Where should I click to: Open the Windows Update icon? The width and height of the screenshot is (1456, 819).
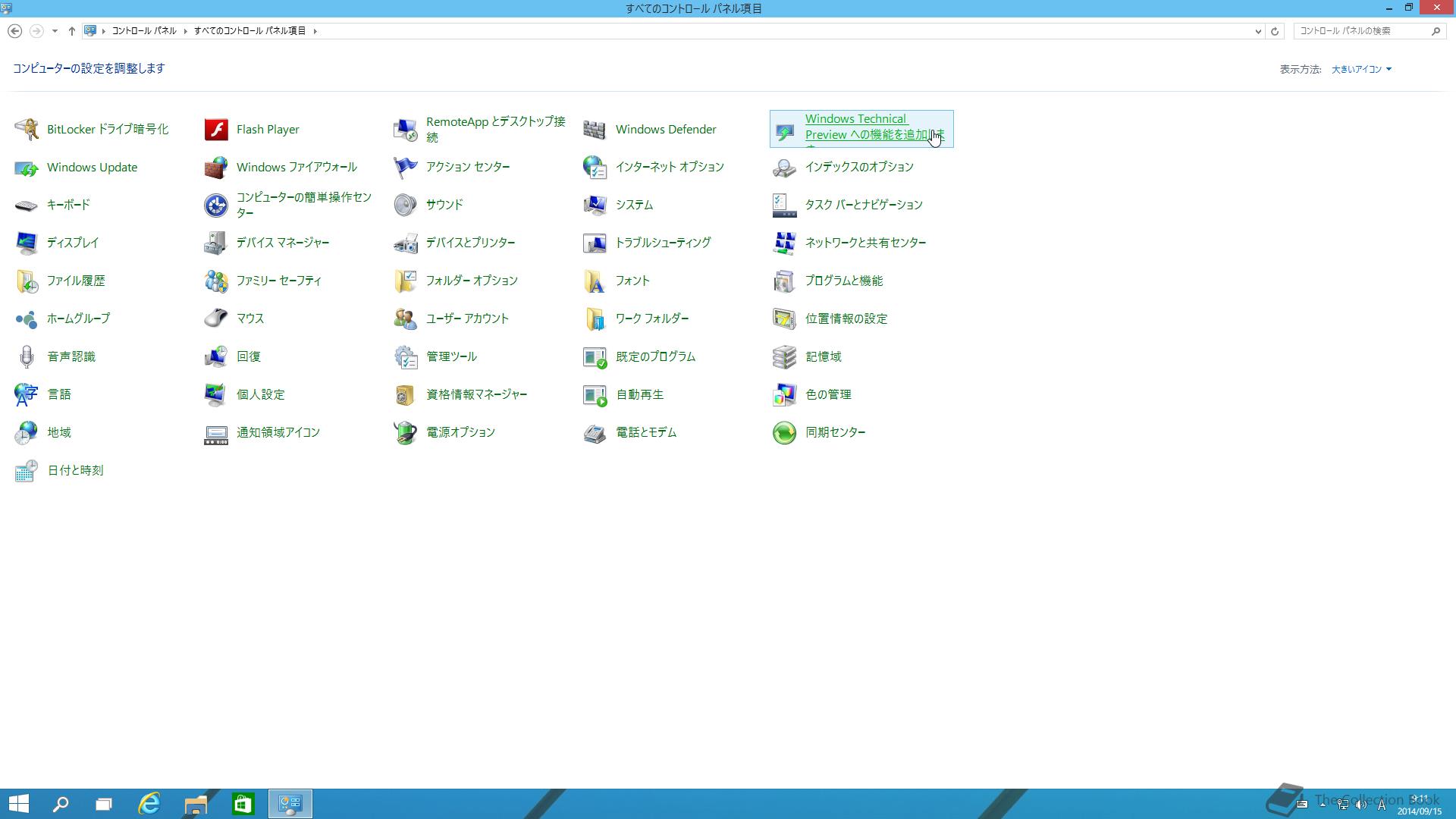coord(27,167)
